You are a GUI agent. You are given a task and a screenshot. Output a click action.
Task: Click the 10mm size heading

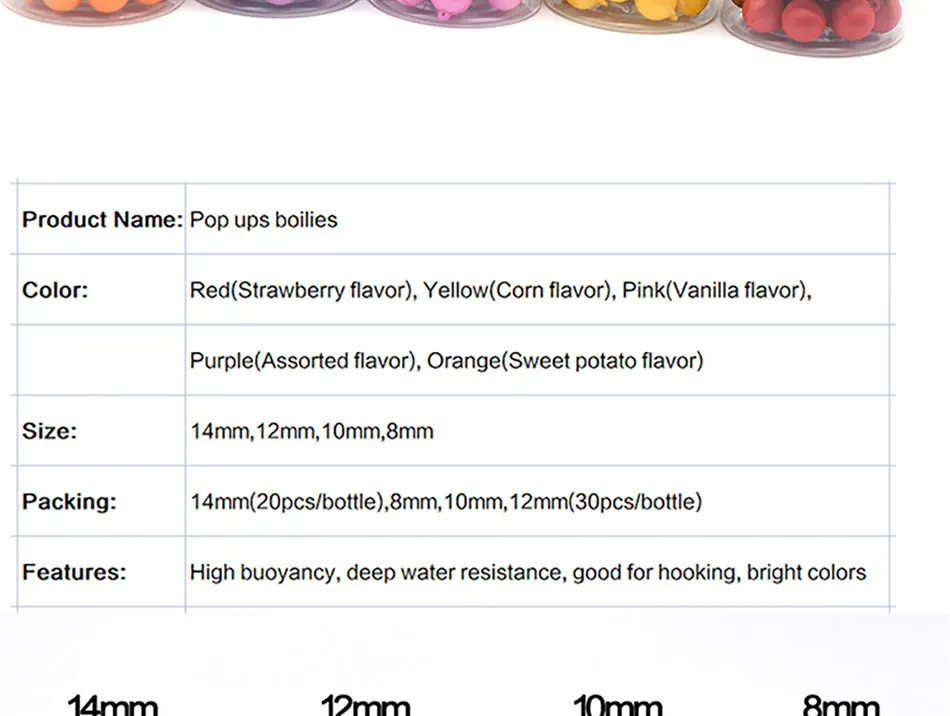618,705
